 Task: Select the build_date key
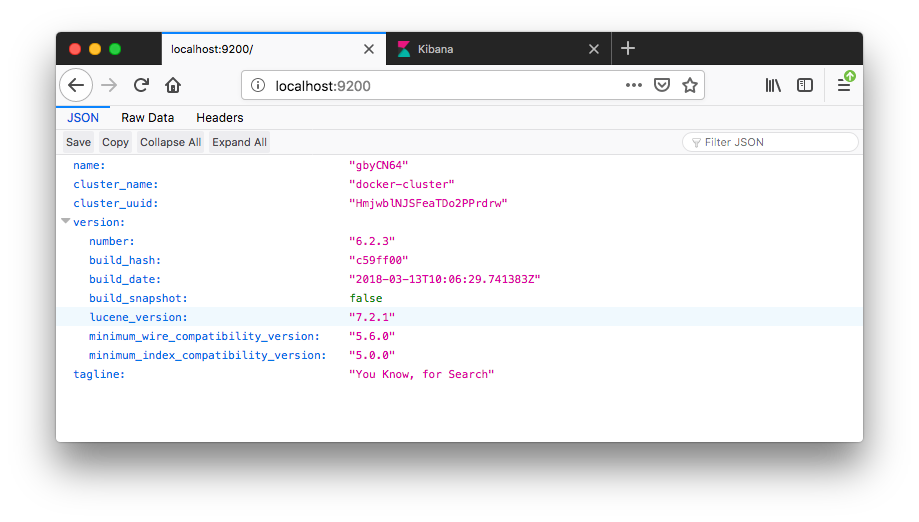125,279
